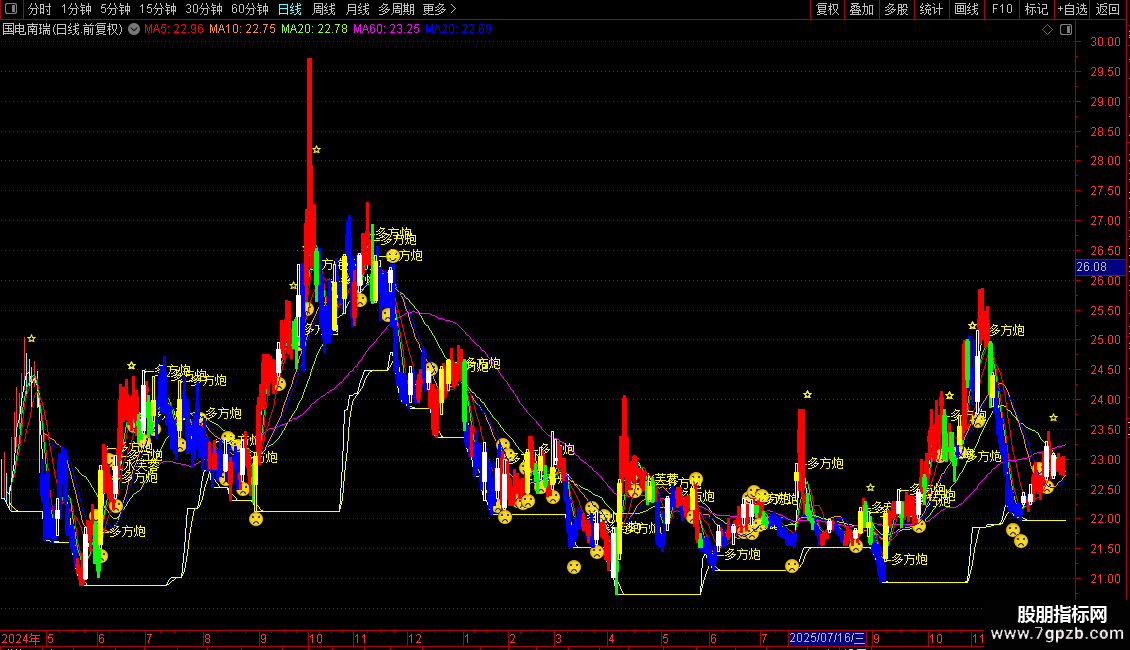The image size is (1130, 650).
Task: Click the MA10: 22.75 indicator label
Action: click(242, 29)
